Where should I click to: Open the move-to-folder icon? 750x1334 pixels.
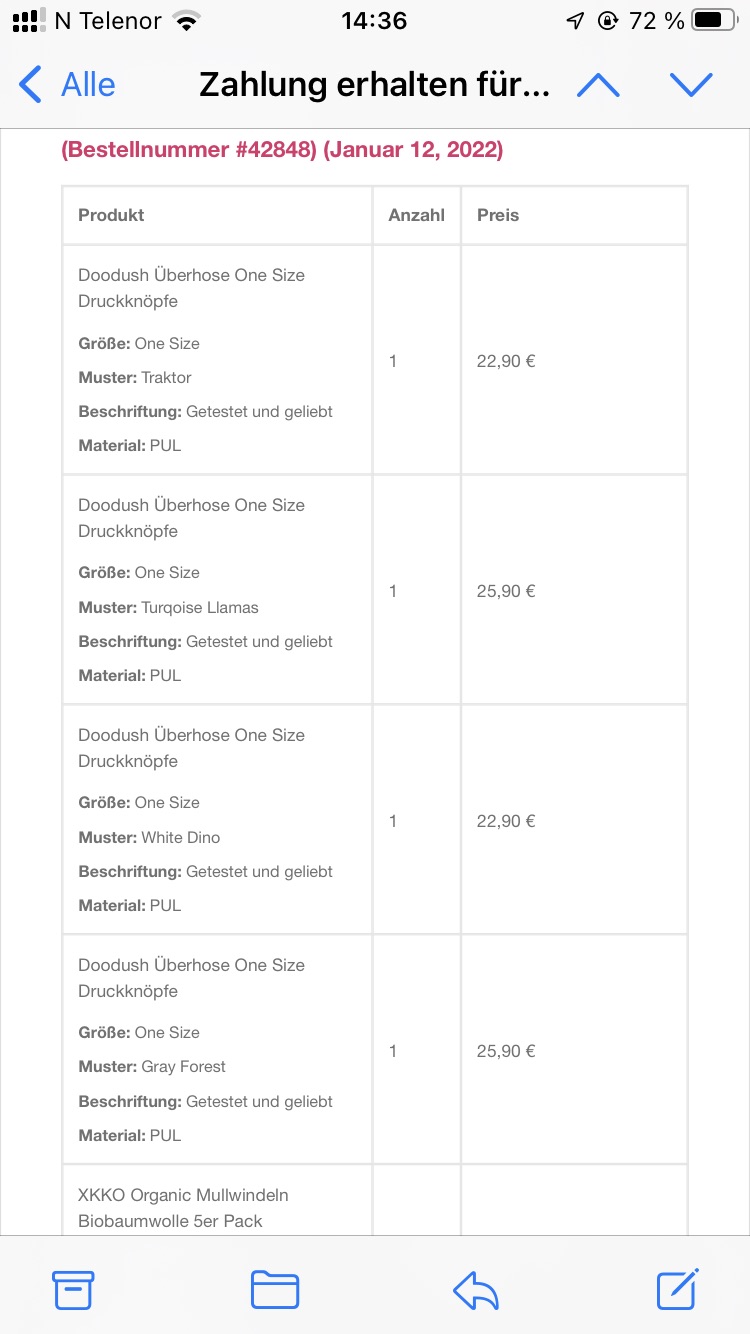pos(275,1290)
